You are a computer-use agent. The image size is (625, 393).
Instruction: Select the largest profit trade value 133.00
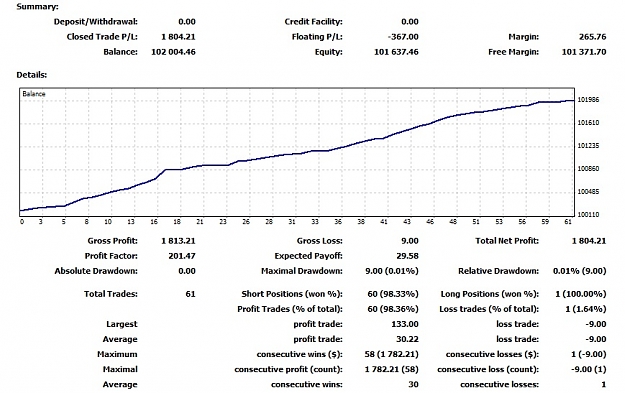click(x=405, y=325)
